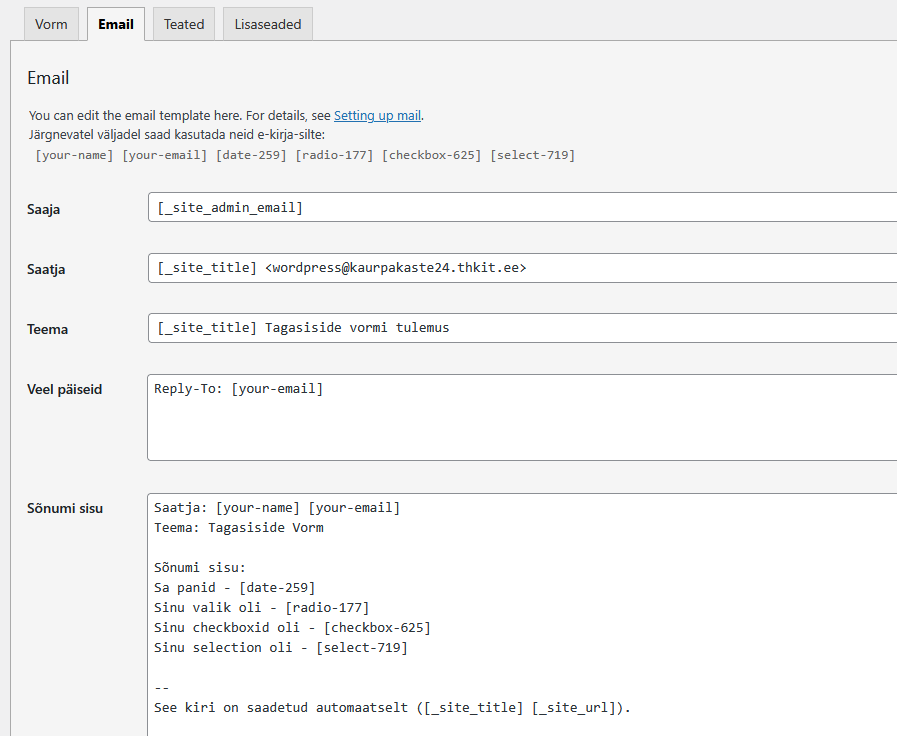
Task: Switch to the Vorm tab
Action: [x=51, y=24]
